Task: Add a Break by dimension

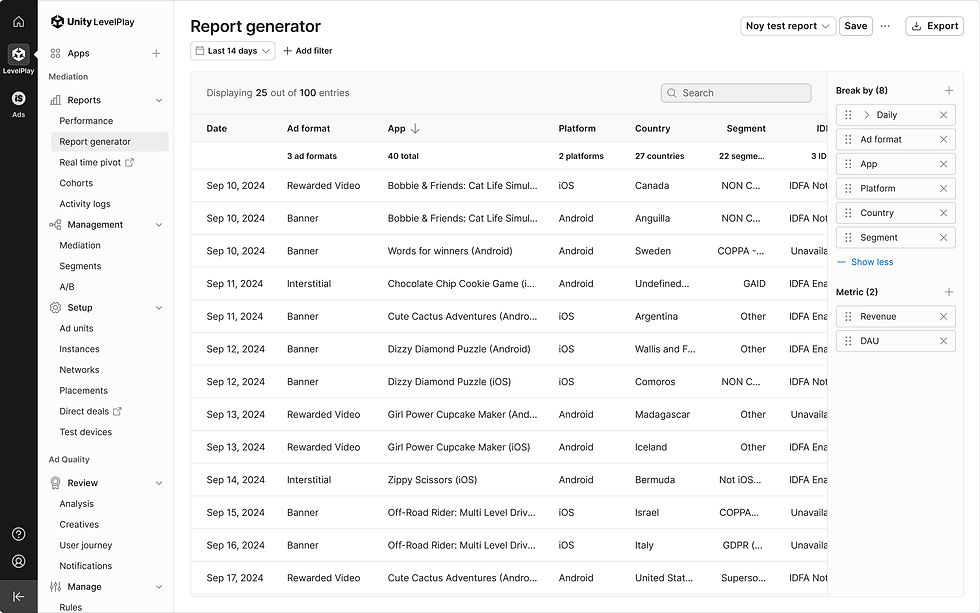Action: 949,91
